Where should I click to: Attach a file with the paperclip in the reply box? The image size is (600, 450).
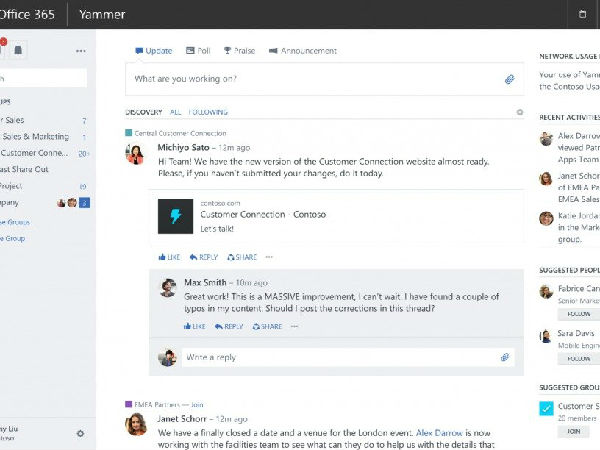[505, 357]
